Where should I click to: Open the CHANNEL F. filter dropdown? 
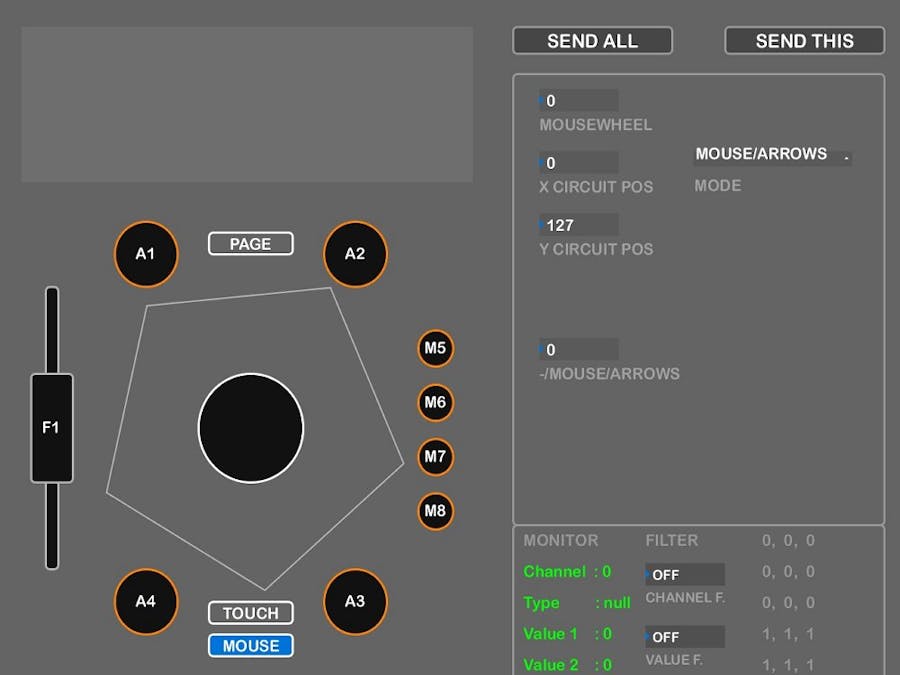point(685,574)
